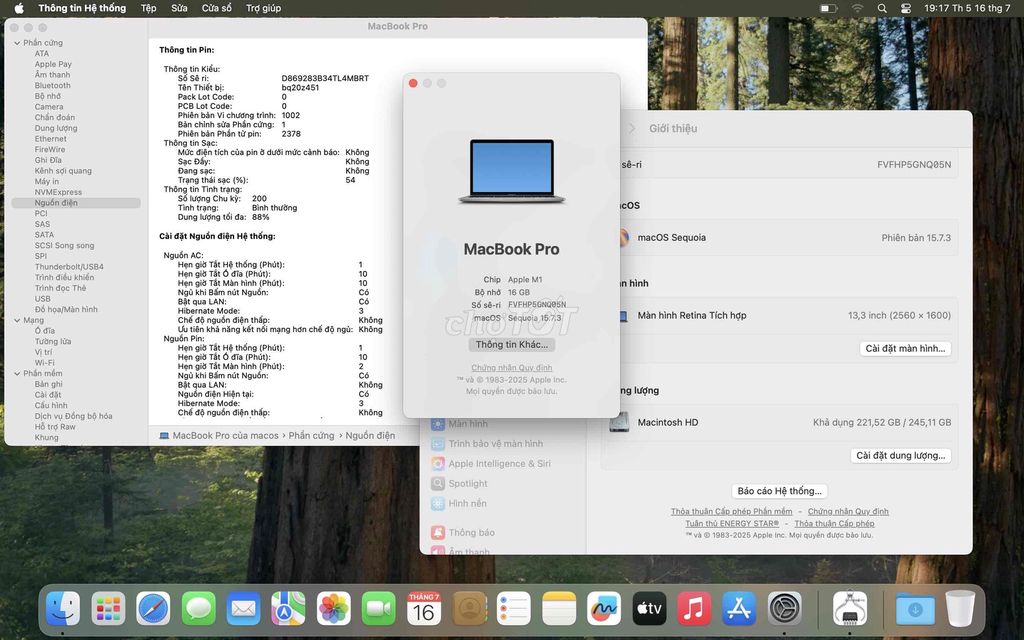Collapse the Phần cứng tree section
The height and width of the screenshot is (640, 1024).
pos(17,43)
